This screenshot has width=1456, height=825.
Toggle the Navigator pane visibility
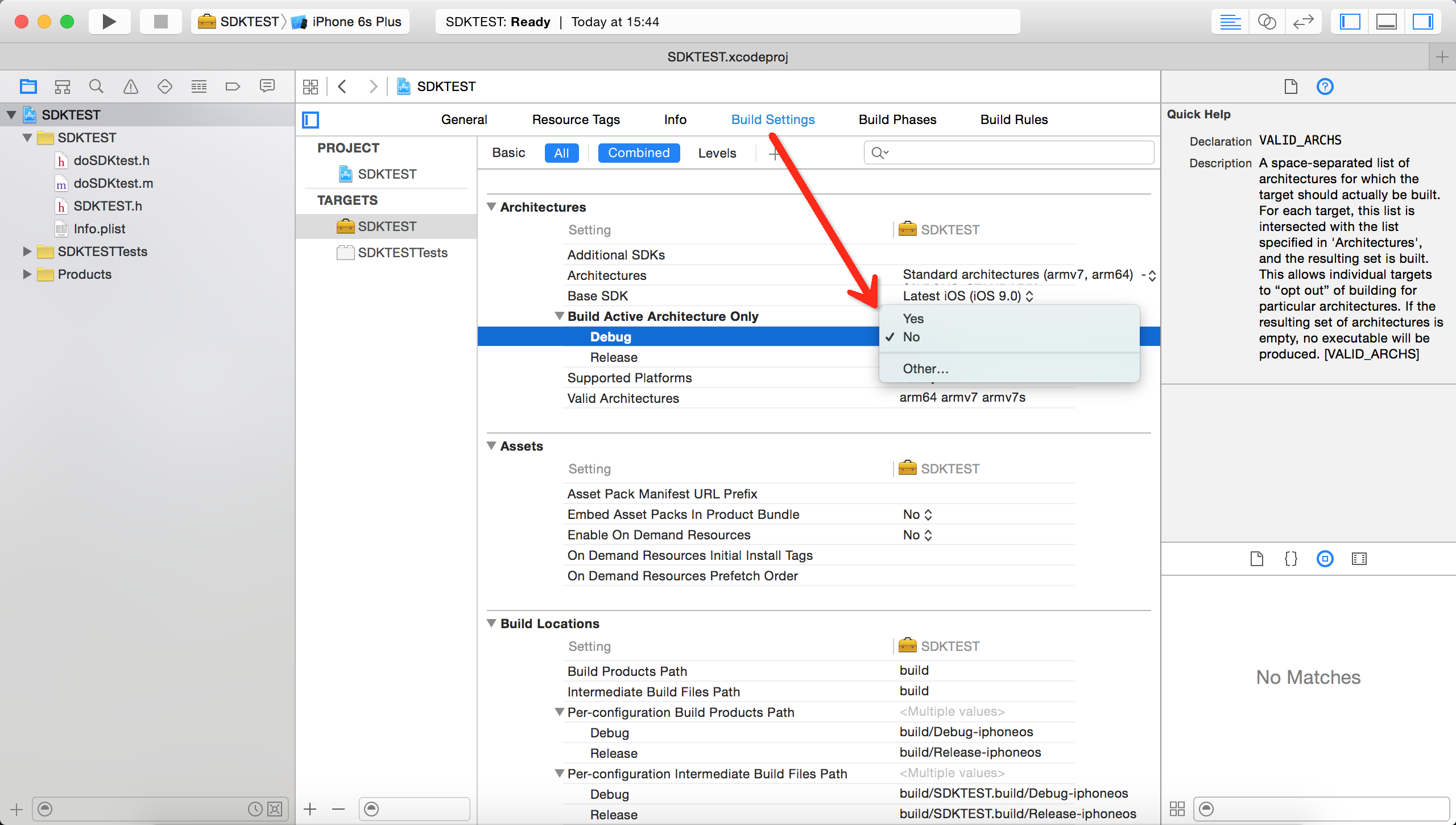click(1350, 22)
